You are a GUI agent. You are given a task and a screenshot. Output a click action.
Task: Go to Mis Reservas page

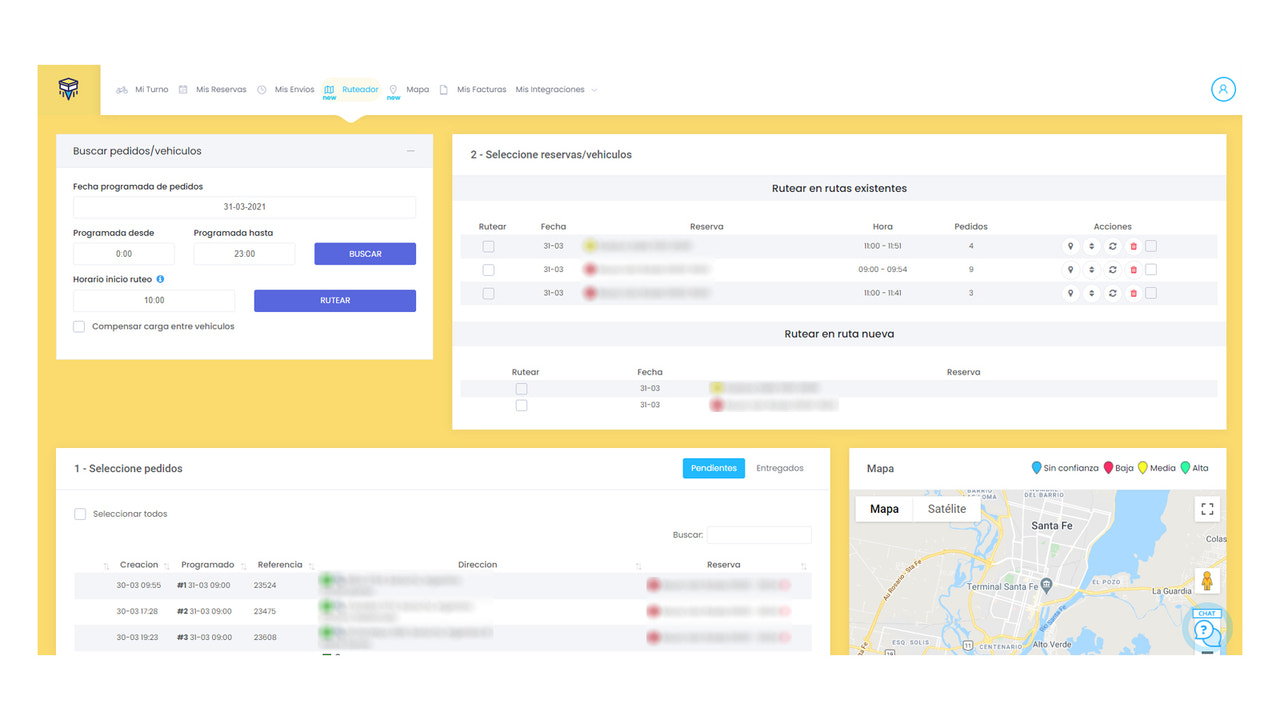point(212,90)
